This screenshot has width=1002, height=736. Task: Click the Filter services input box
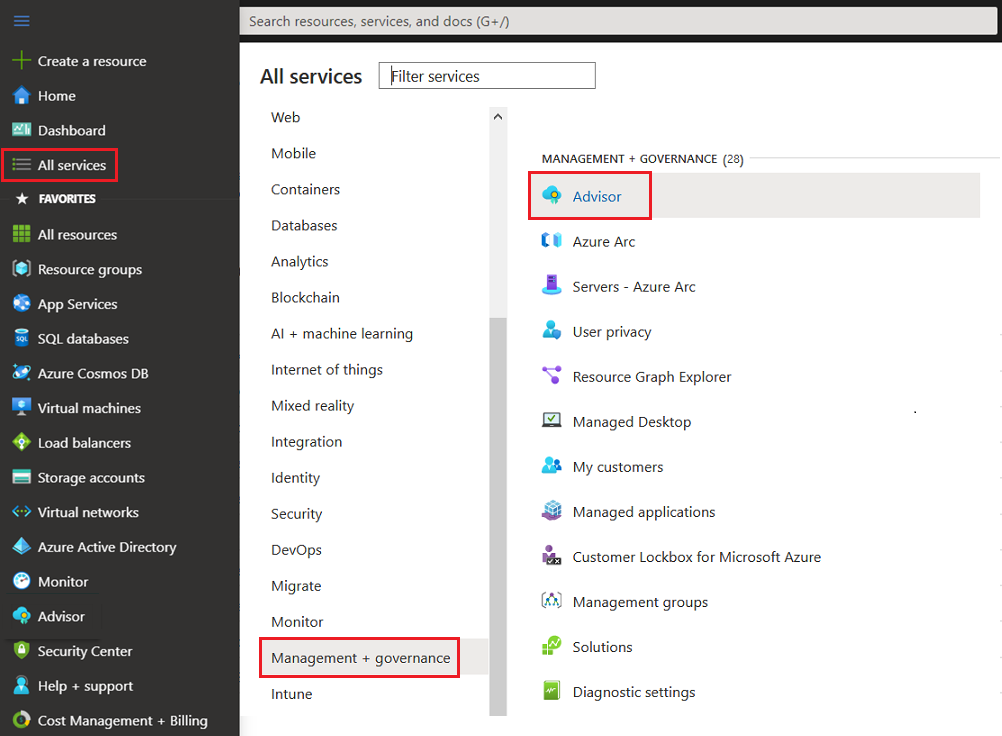click(x=487, y=75)
